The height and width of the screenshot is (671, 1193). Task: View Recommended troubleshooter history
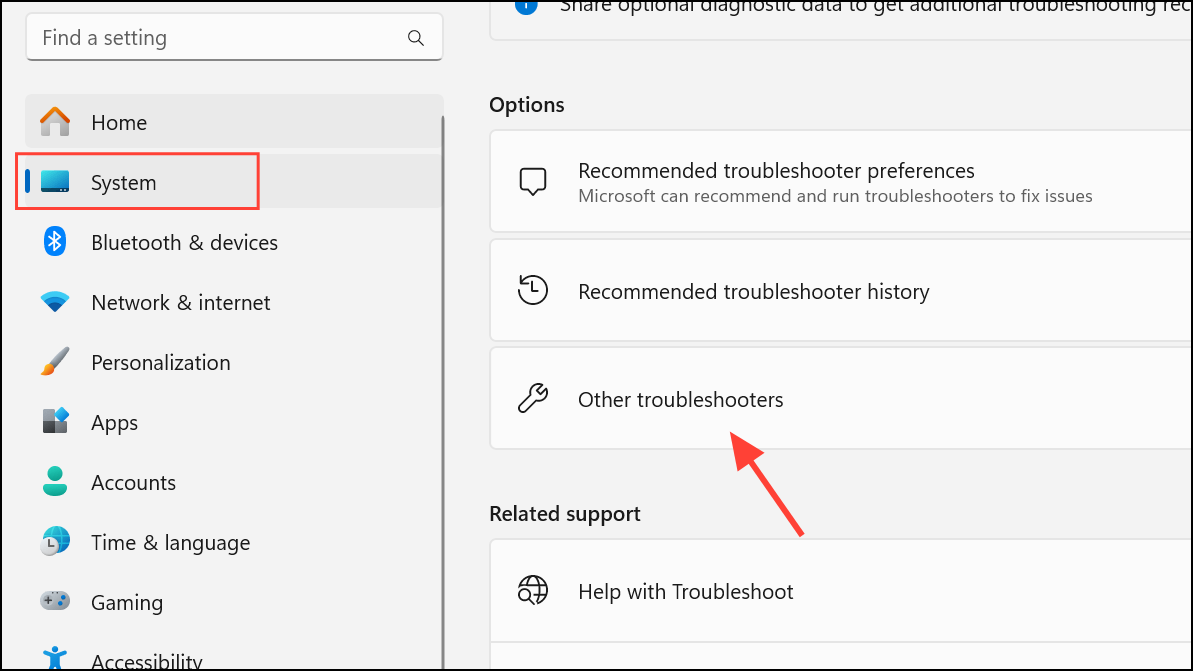coord(753,290)
